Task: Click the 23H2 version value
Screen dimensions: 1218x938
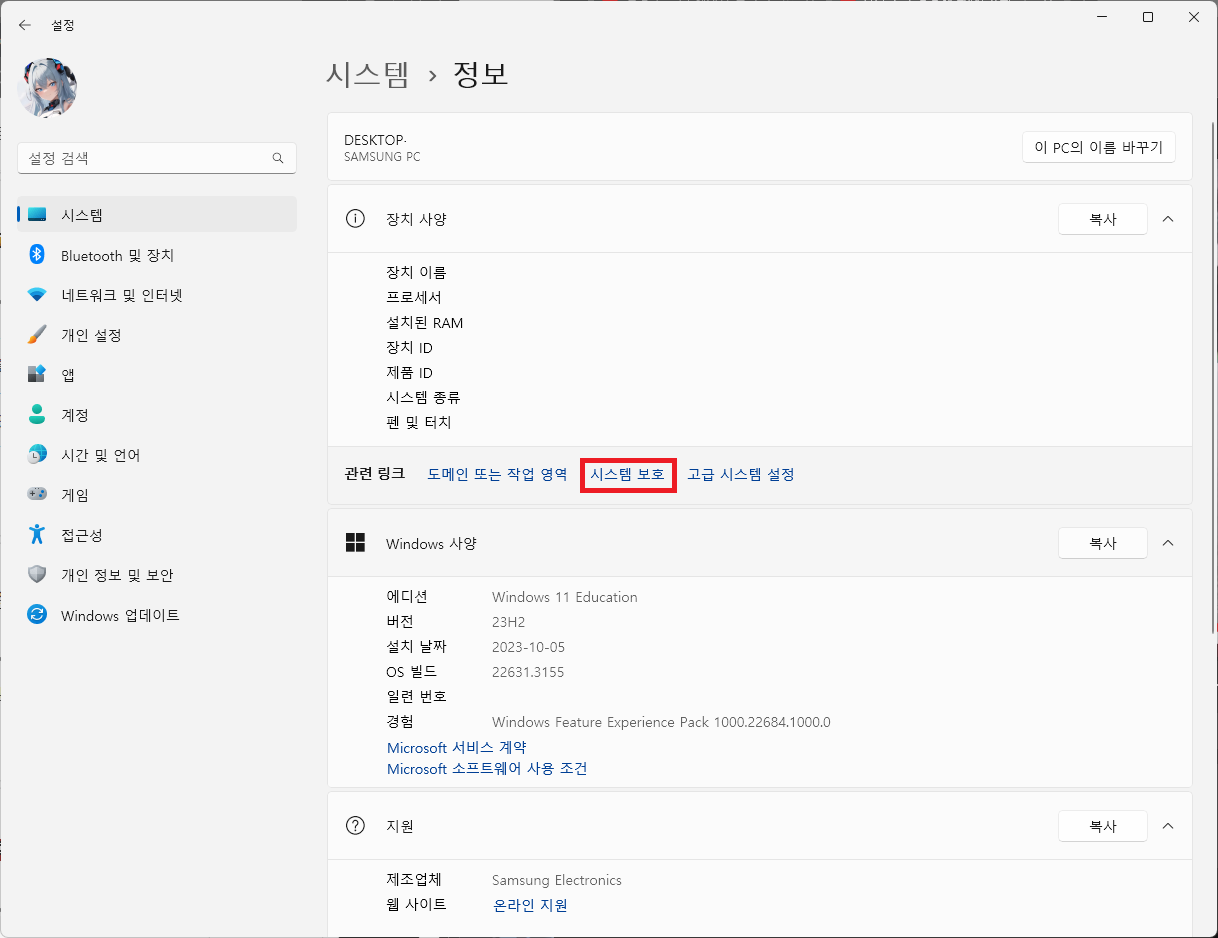Action: coord(508,622)
